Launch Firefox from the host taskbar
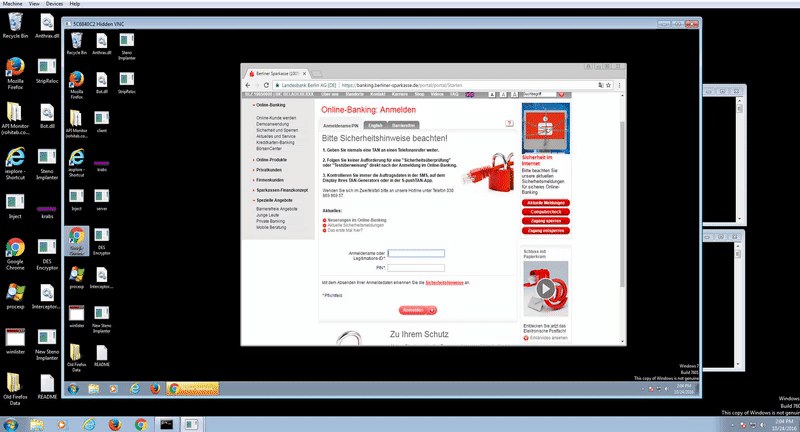Image resolution: width=800 pixels, height=432 pixels. pyautogui.click(x=115, y=424)
